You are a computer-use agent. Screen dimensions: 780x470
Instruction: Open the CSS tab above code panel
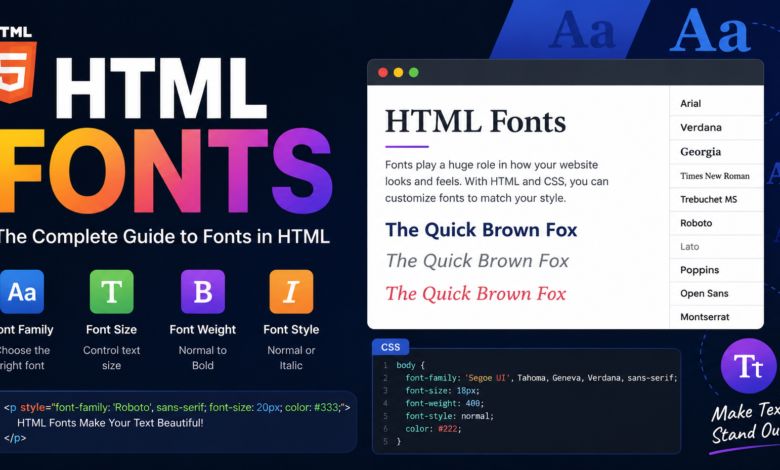point(390,347)
